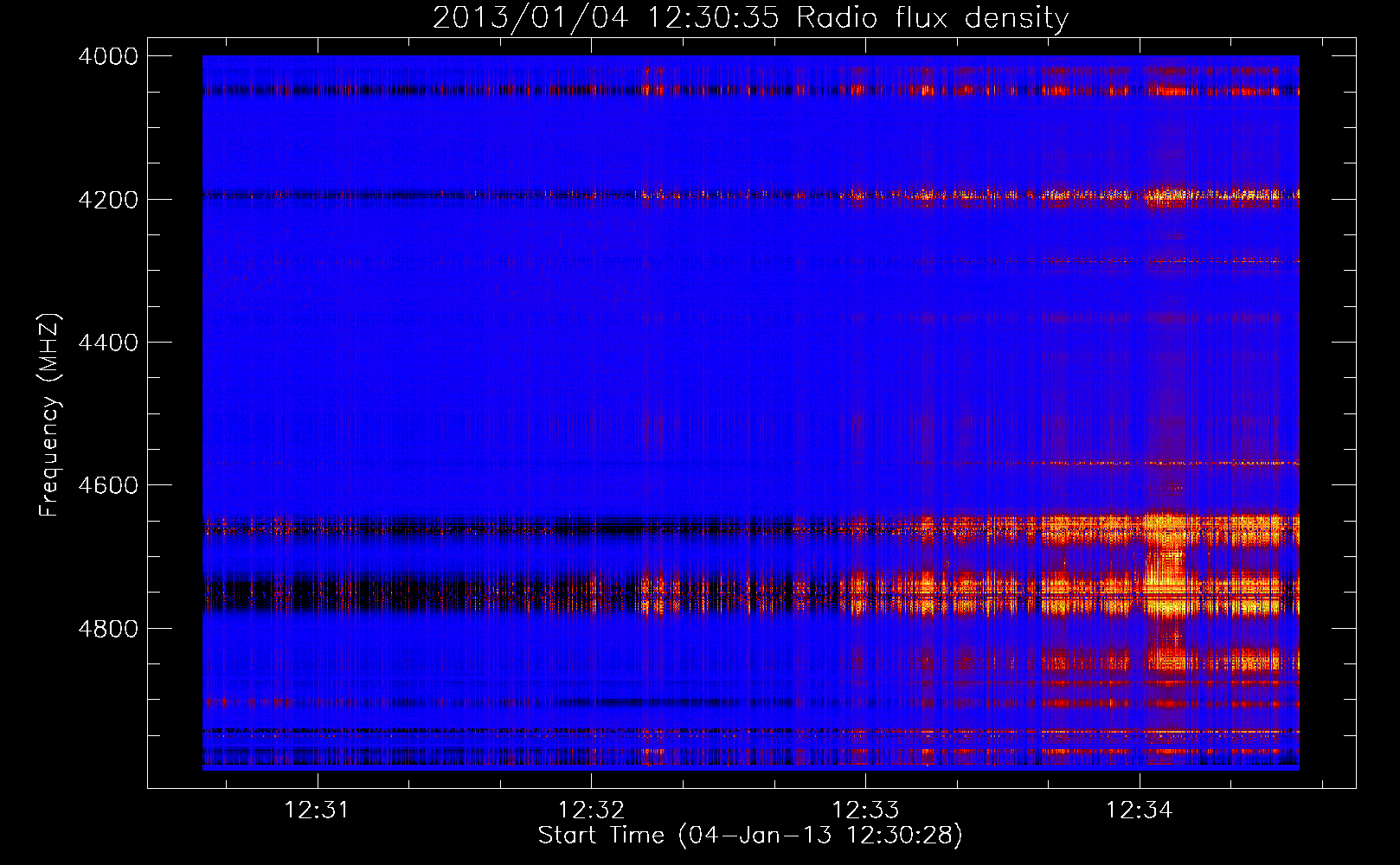This screenshot has height=865, width=1400.
Task: Click the 4000 frequency tick label
Action: point(108,56)
